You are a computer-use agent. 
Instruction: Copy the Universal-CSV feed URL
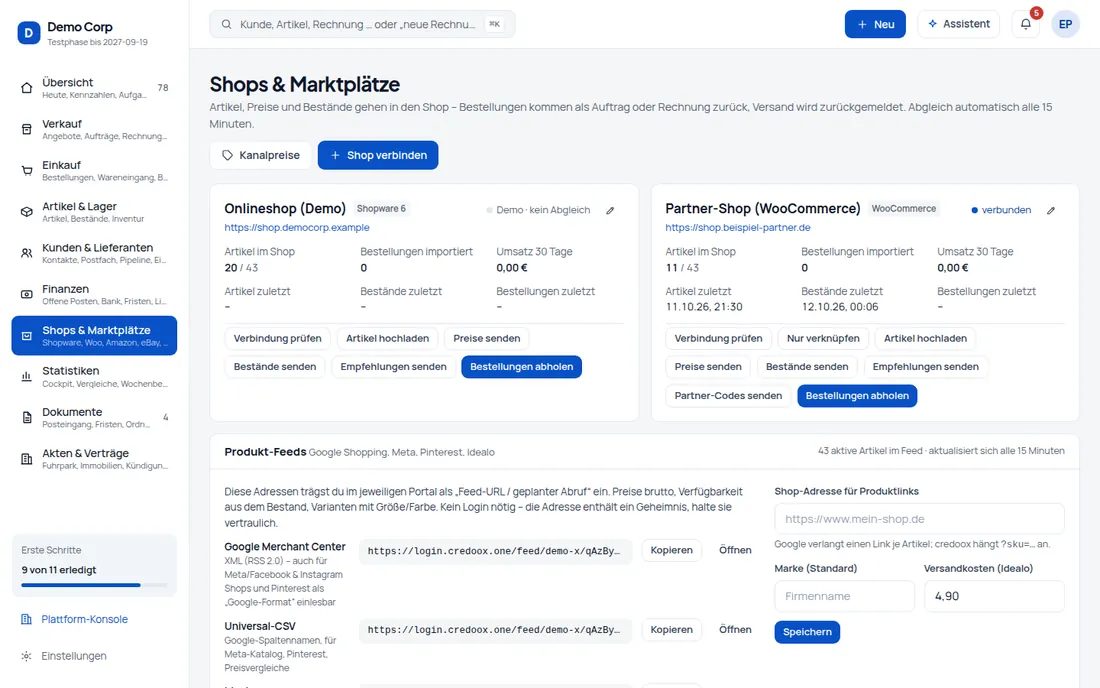671,630
